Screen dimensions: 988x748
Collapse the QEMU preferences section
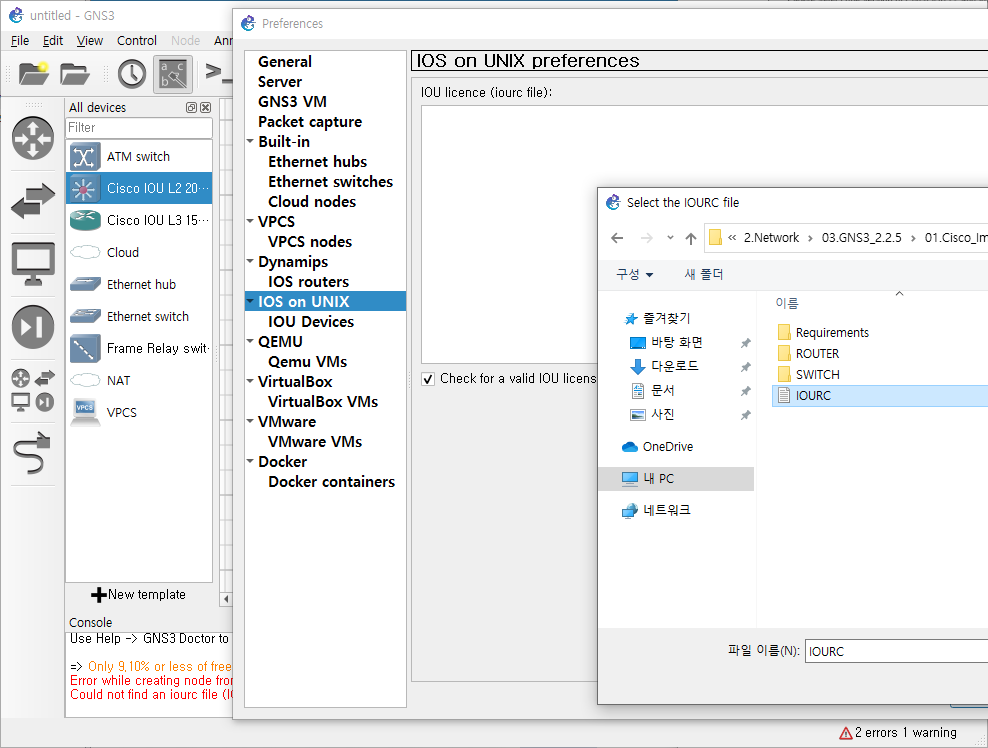click(x=251, y=341)
